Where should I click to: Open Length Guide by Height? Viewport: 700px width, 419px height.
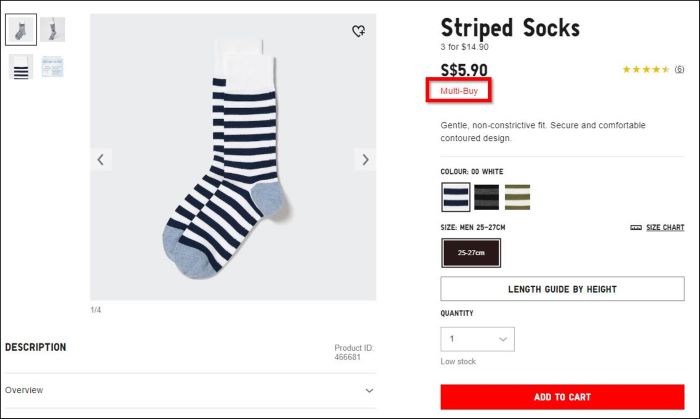click(x=562, y=289)
